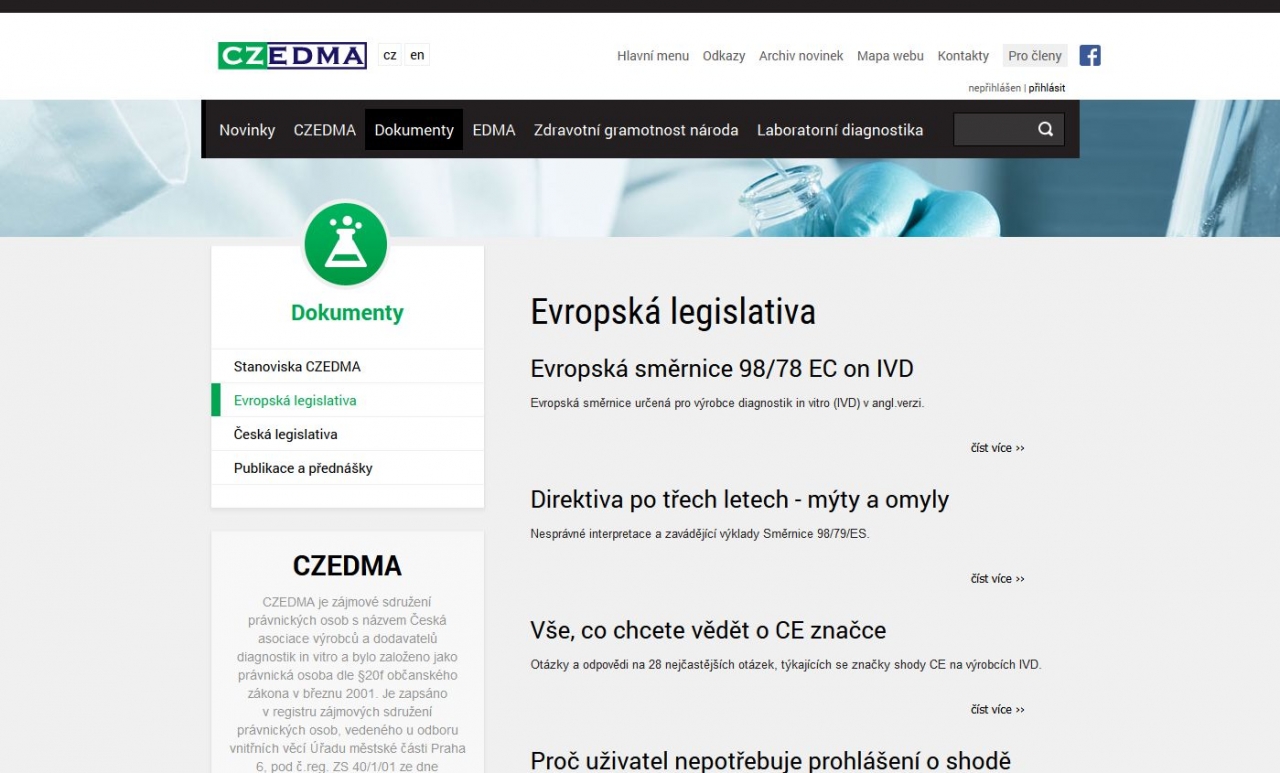1280x773 pixels.
Task: Open article Evropská směrnice 98/78 EC on IVD
Action: tap(722, 368)
